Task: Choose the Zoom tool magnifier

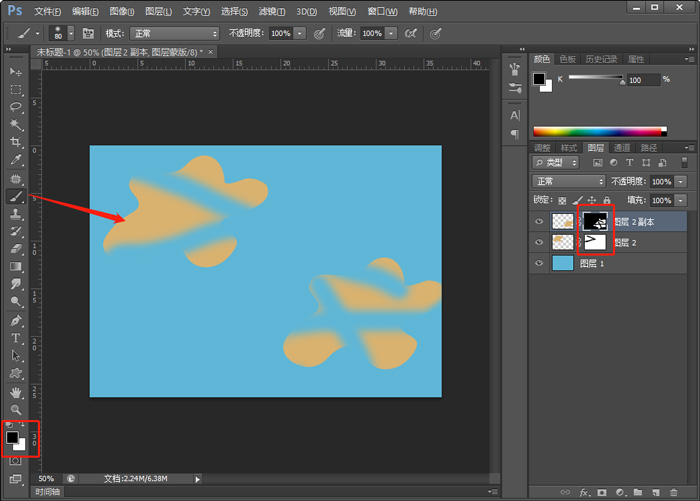Action: pyautogui.click(x=15, y=410)
